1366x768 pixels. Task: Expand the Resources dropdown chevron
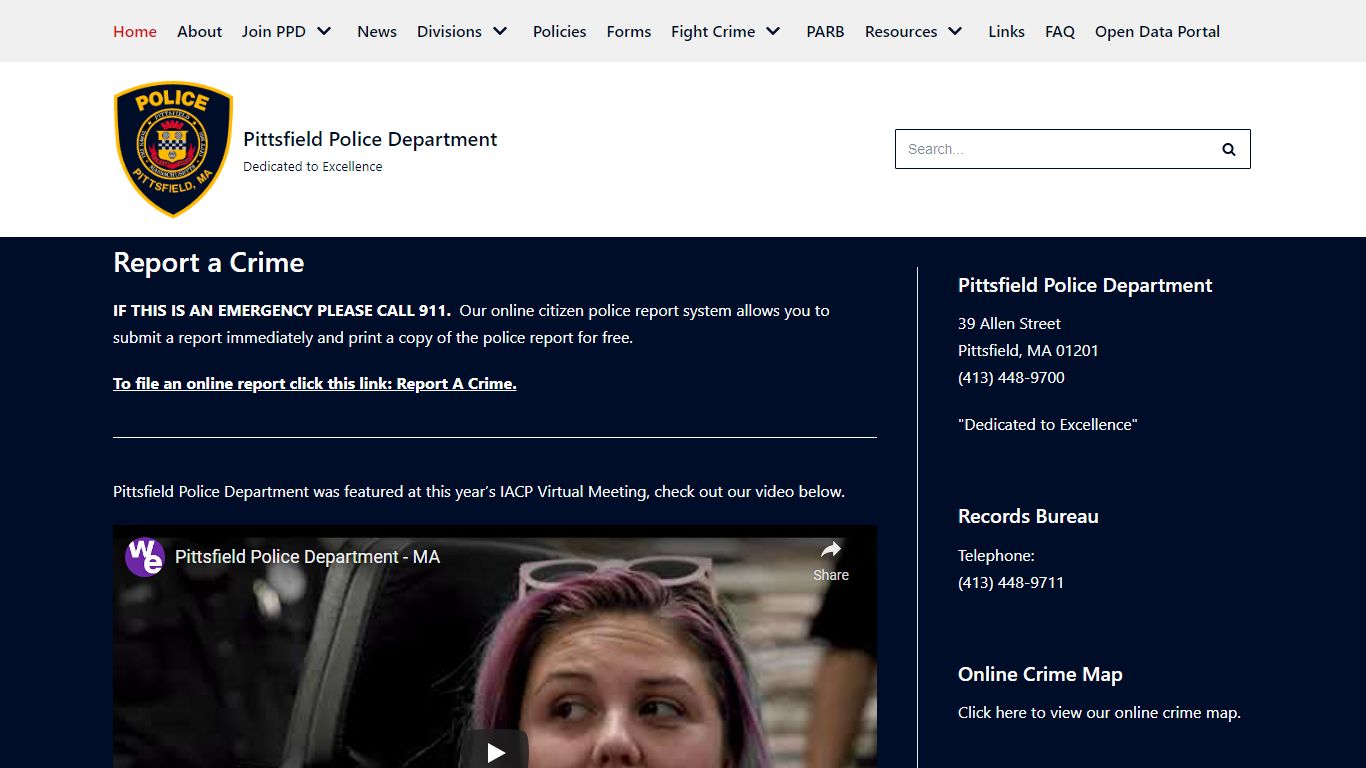point(955,31)
